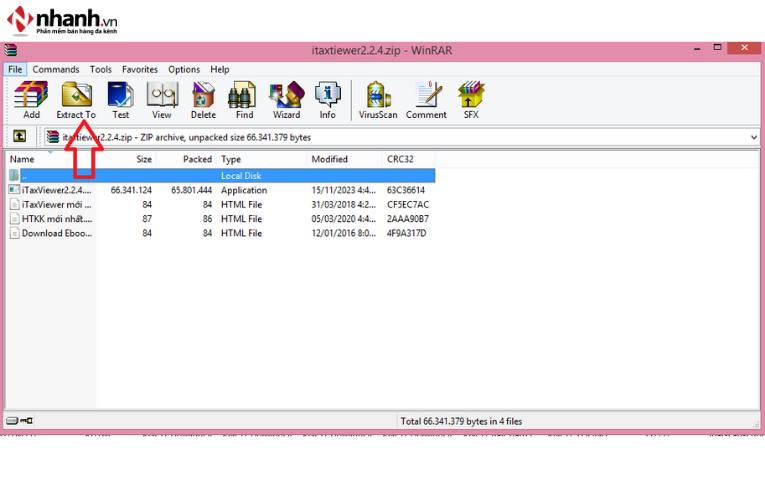Click the CRC32 value 2AAA90B7
This screenshot has width=765, height=478.
408,219
